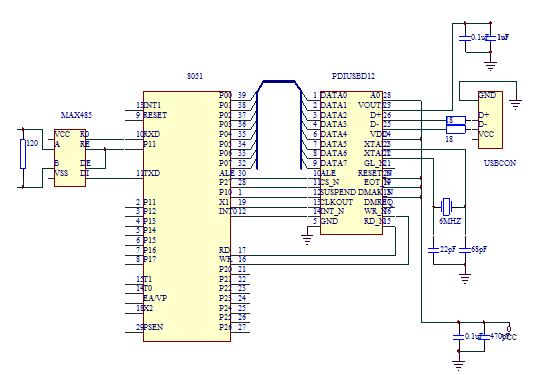Click the 470pF capacitor near VCC
The height and width of the screenshot is (375, 538).
(x=484, y=337)
